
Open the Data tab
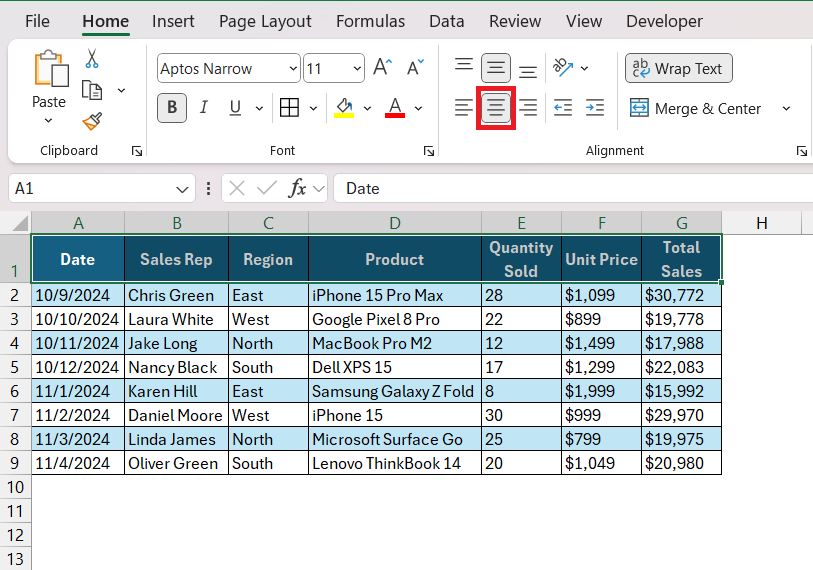click(x=446, y=21)
